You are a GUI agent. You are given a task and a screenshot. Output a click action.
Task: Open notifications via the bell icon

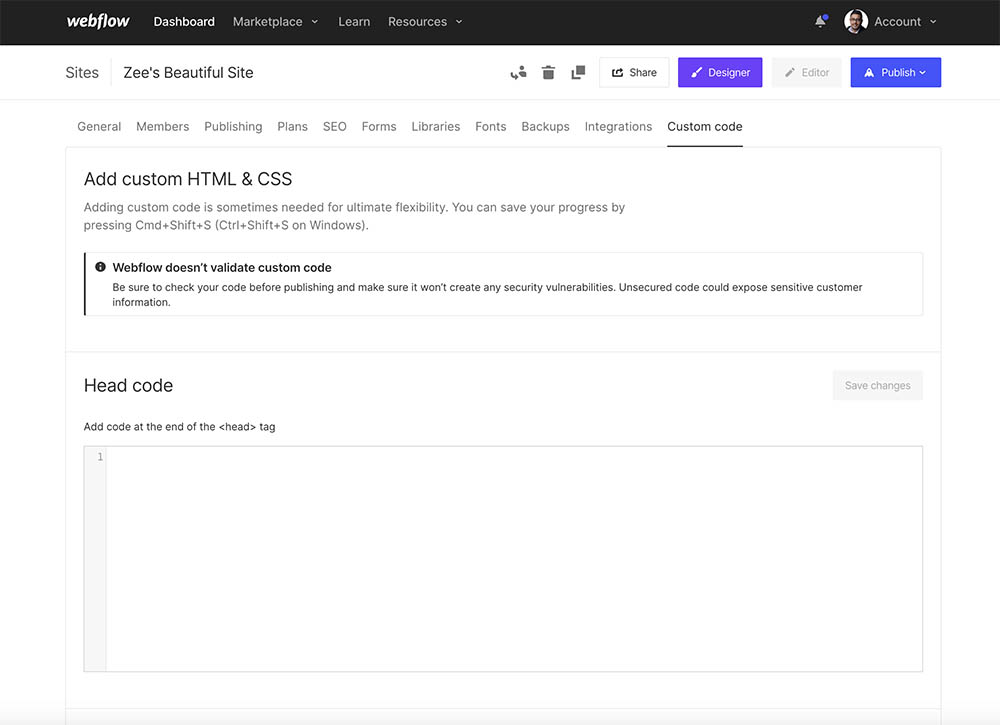(820, 21)
